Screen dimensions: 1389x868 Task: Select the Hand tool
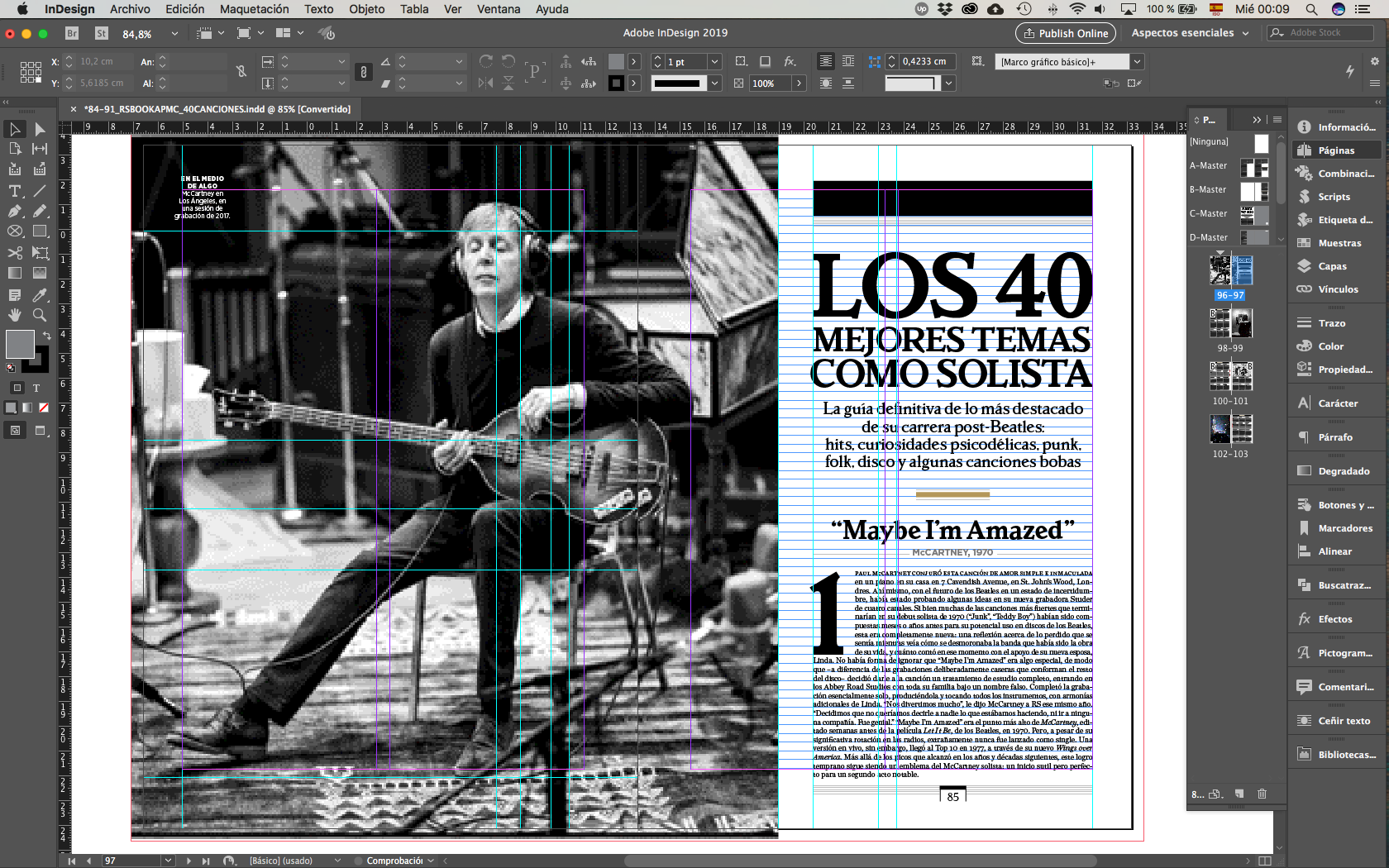click(15, 315)
